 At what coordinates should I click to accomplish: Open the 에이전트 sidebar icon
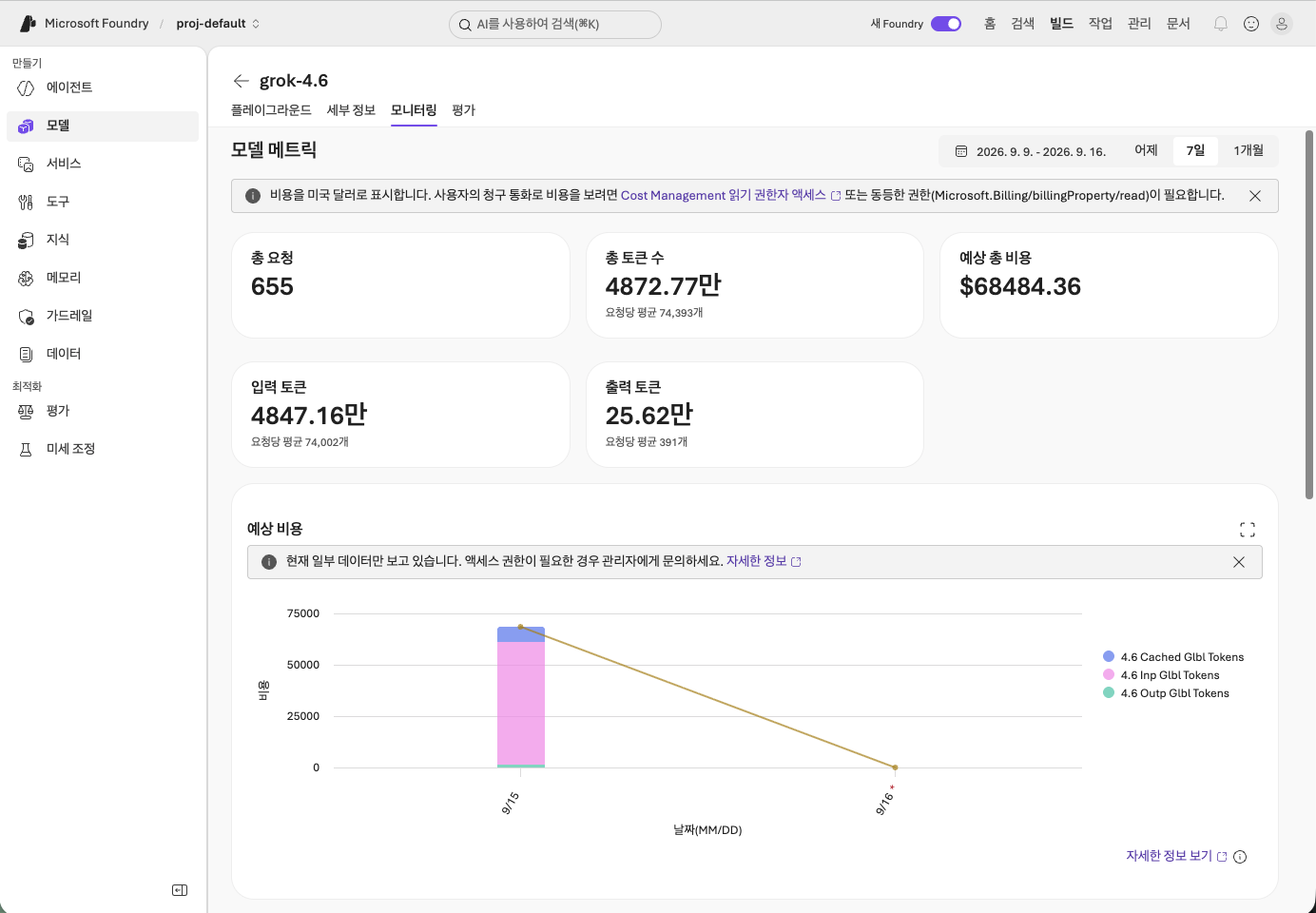tap(26, 87)
